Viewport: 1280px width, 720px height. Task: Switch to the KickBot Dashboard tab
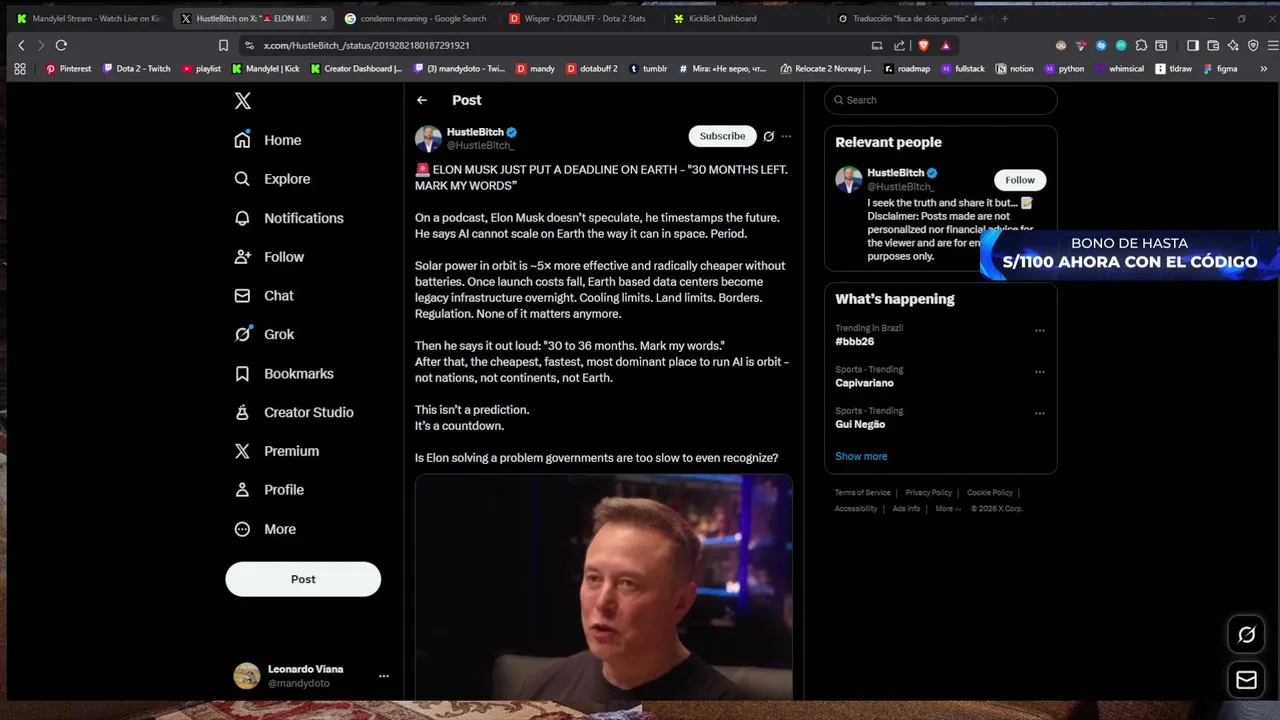(x=743, y=18)
